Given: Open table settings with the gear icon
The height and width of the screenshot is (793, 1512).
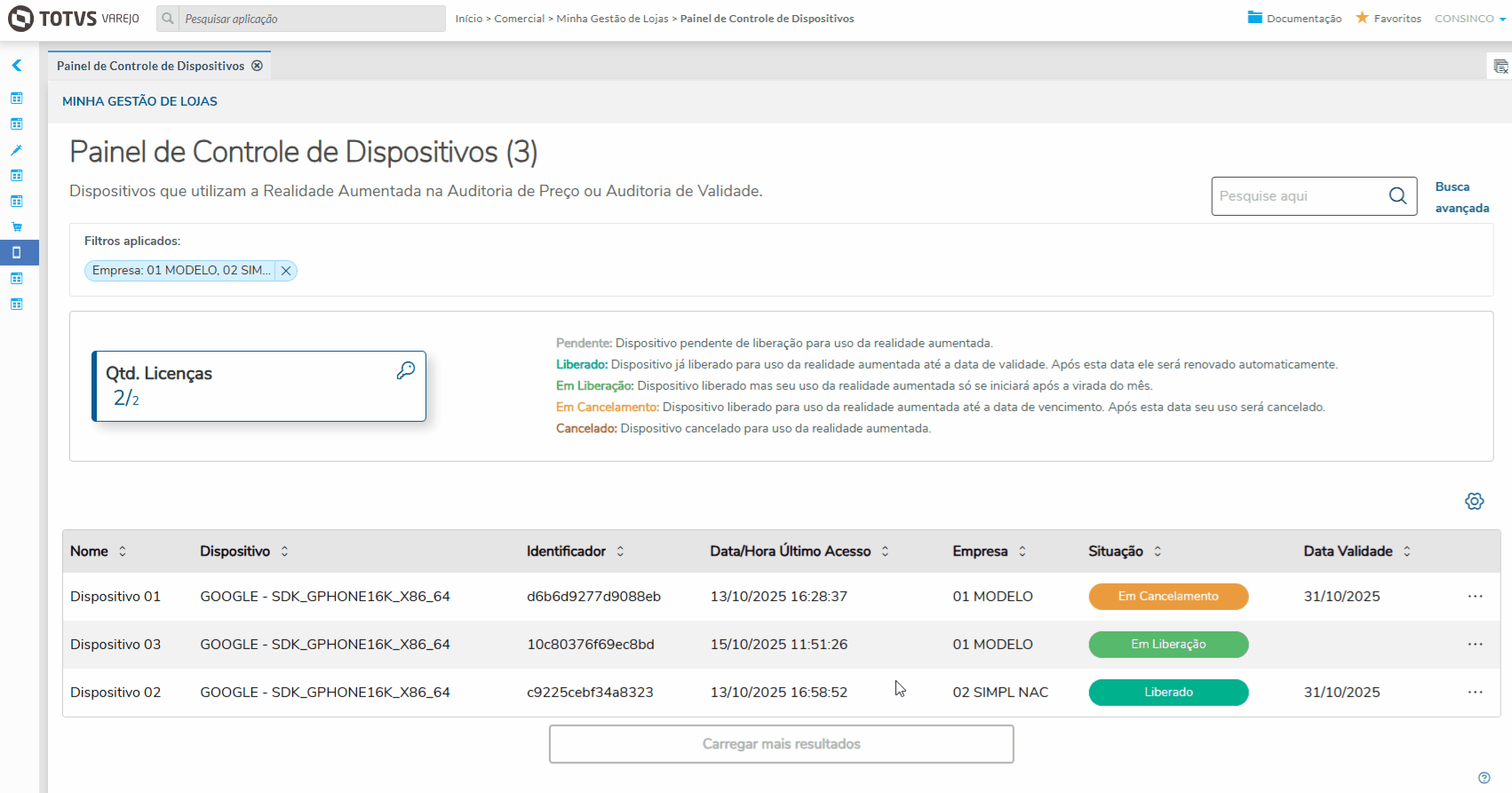Looking at the screenshot, I should (1475, 502).
